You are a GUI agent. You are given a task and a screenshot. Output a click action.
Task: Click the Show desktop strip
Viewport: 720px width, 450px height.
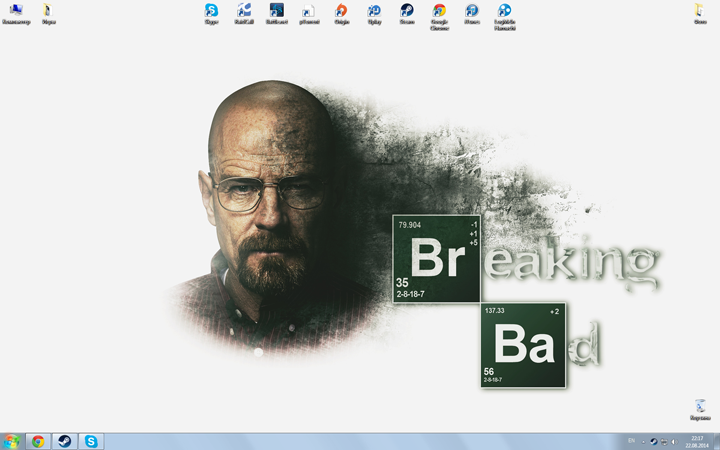(x=716, y=441)
